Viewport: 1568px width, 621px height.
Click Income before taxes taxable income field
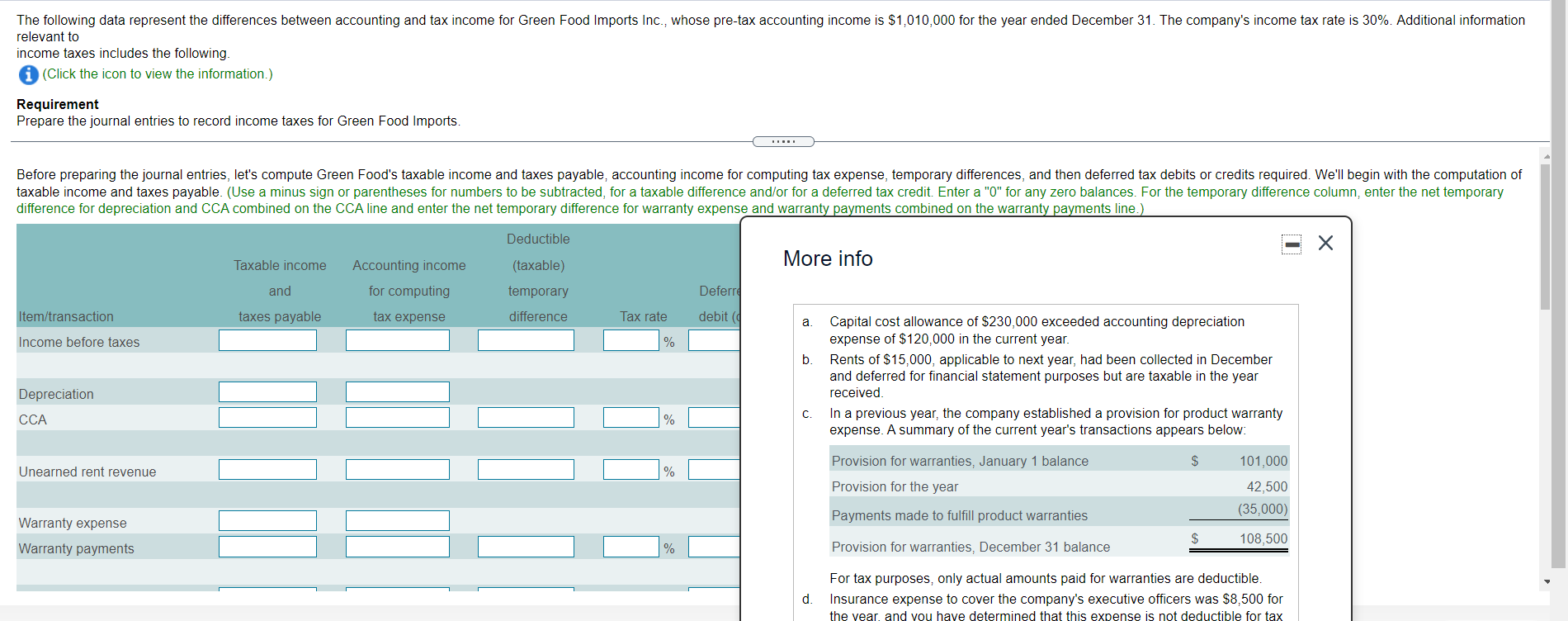click(267, 340)
